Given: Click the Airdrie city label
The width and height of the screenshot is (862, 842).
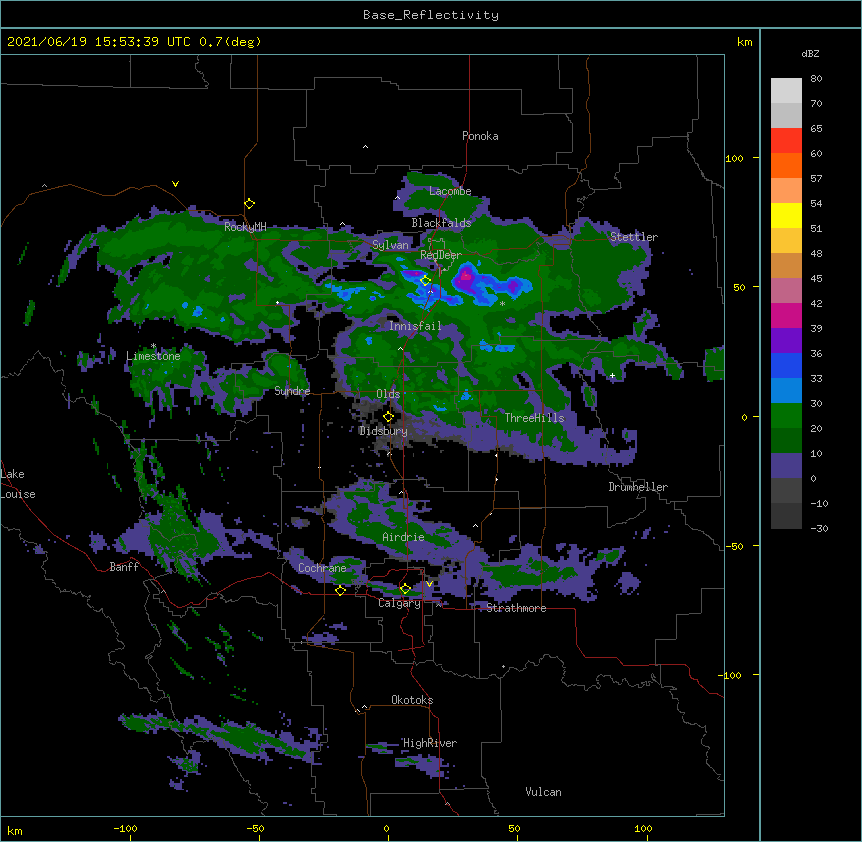Looking at the screenshot, I should point(403,537).
